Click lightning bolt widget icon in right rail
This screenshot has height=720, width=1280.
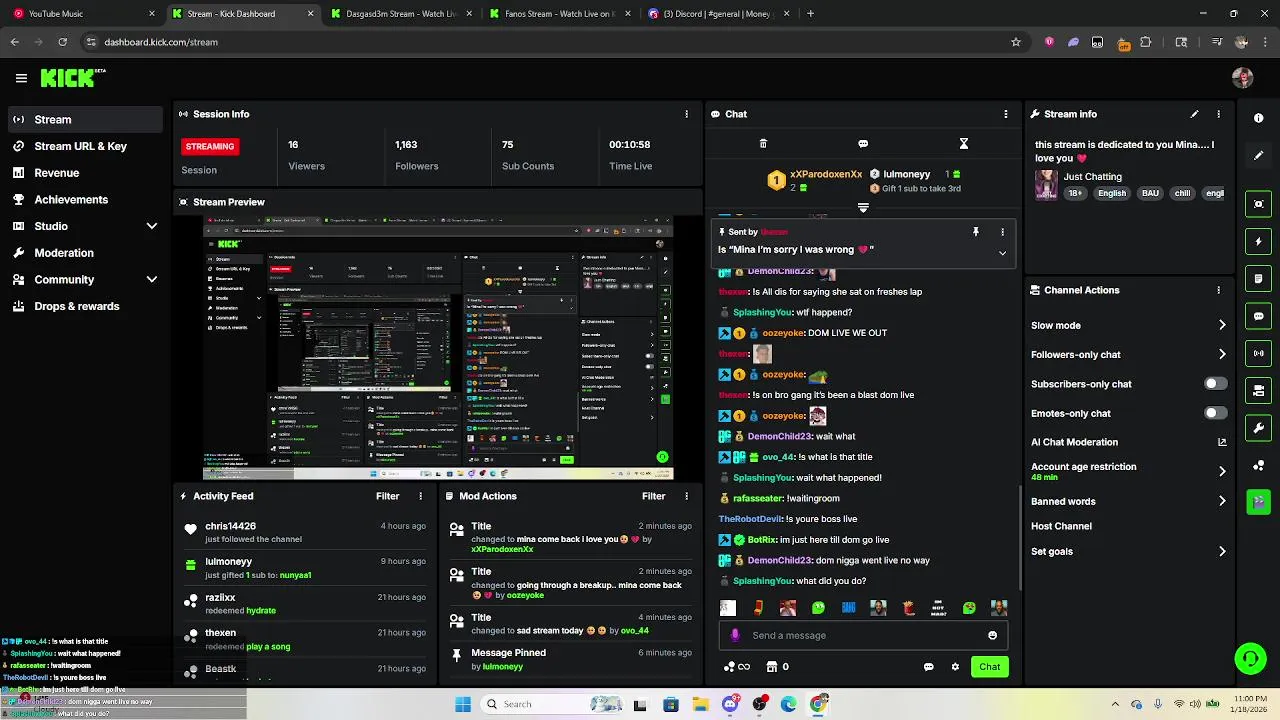click(x=1258, y=241)
